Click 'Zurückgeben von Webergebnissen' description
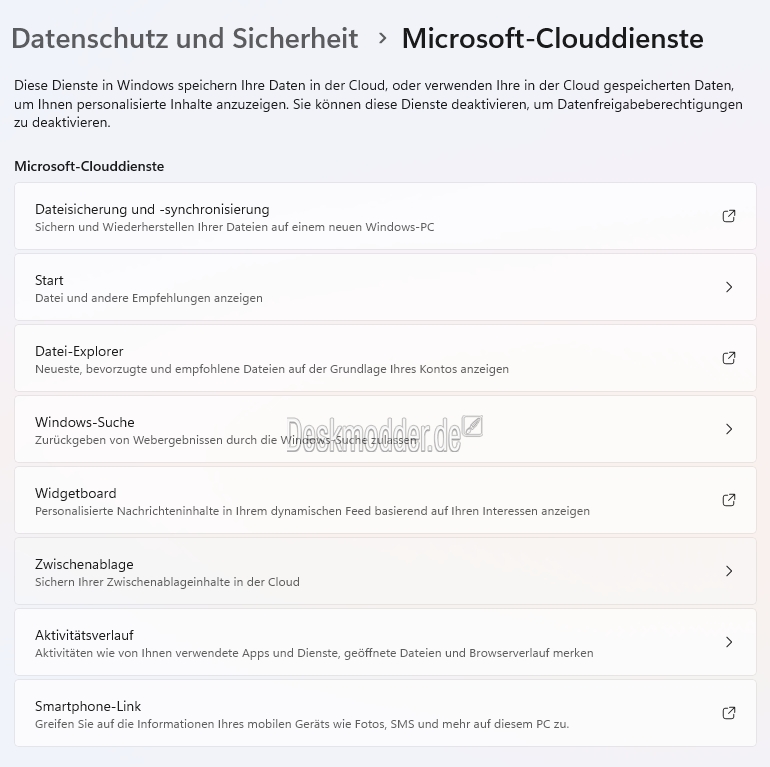Screen dimensions: 770x767 pyautogui.click(x=226, y=440)
